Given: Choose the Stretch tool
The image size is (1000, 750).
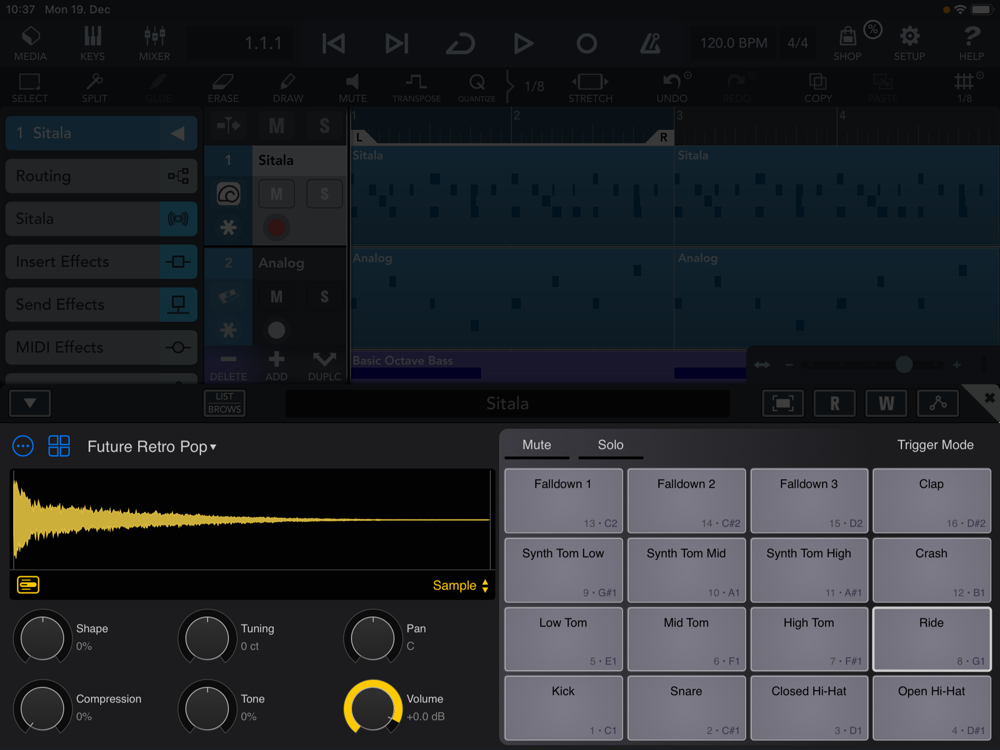Looking at the screenshot, I should click(591, 88).
